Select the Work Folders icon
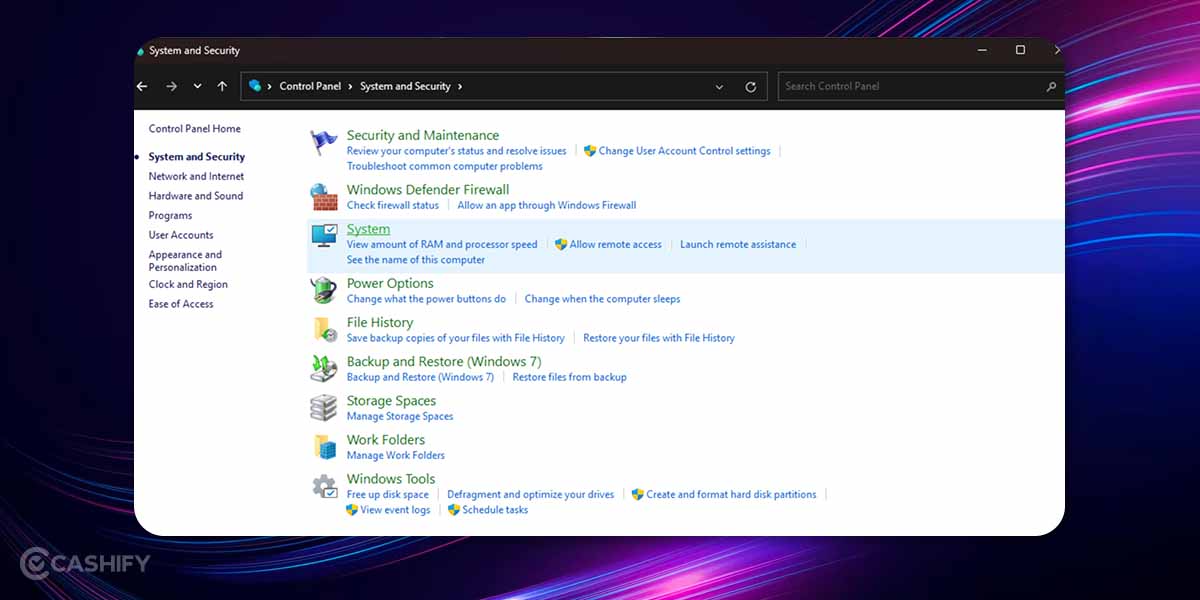The width and height of the screenshot is (1200, 600). 323,446
